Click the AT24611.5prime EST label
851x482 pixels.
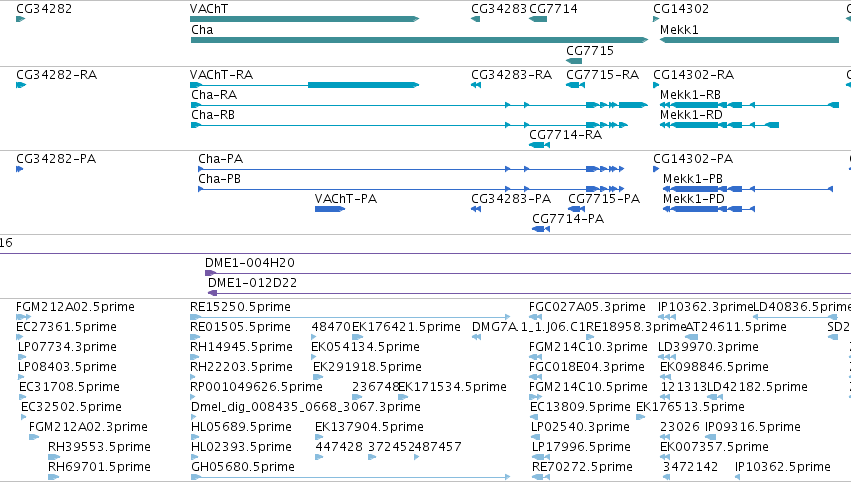[736, 327]
